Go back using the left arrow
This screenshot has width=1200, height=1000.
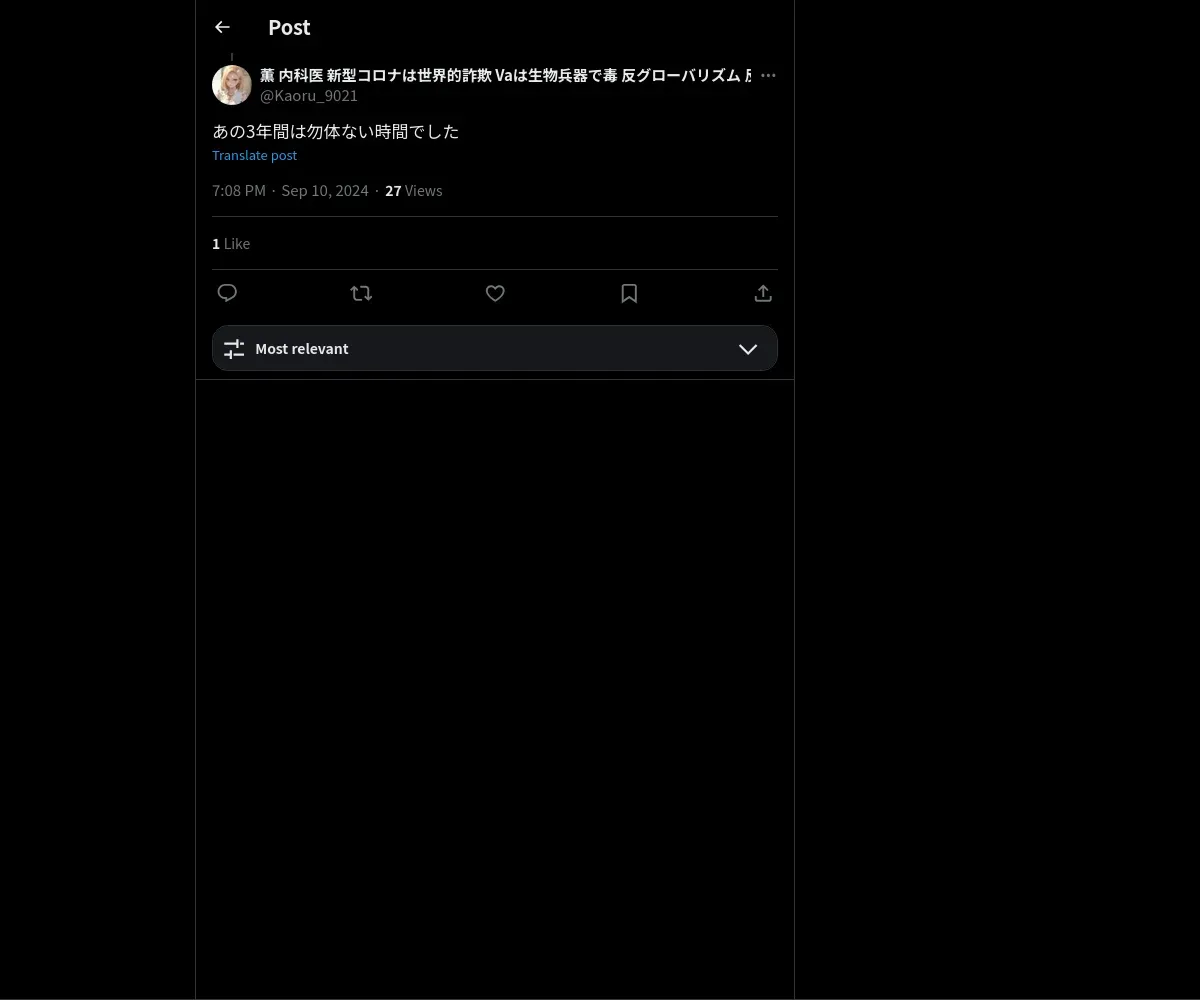222,28
